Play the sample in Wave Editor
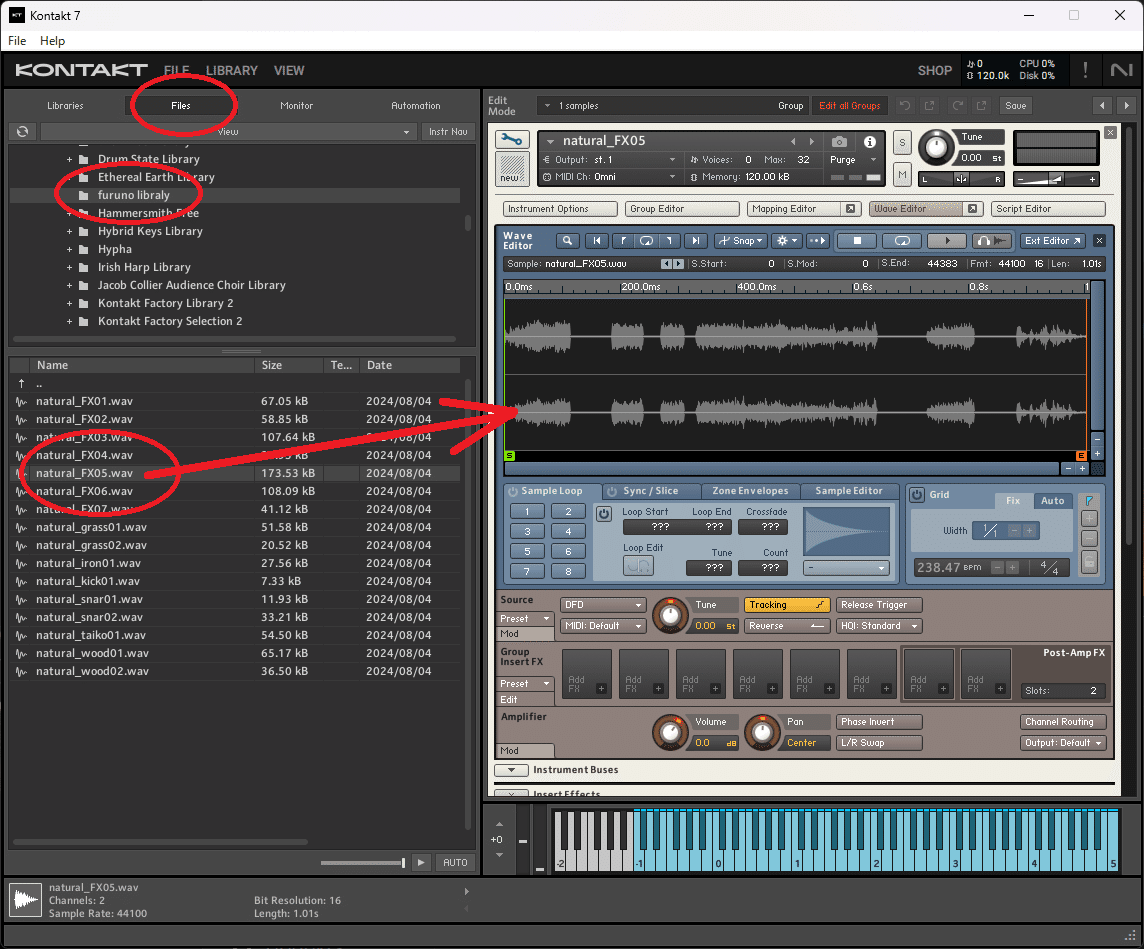The image size is (1144, 949). point(947,241)
